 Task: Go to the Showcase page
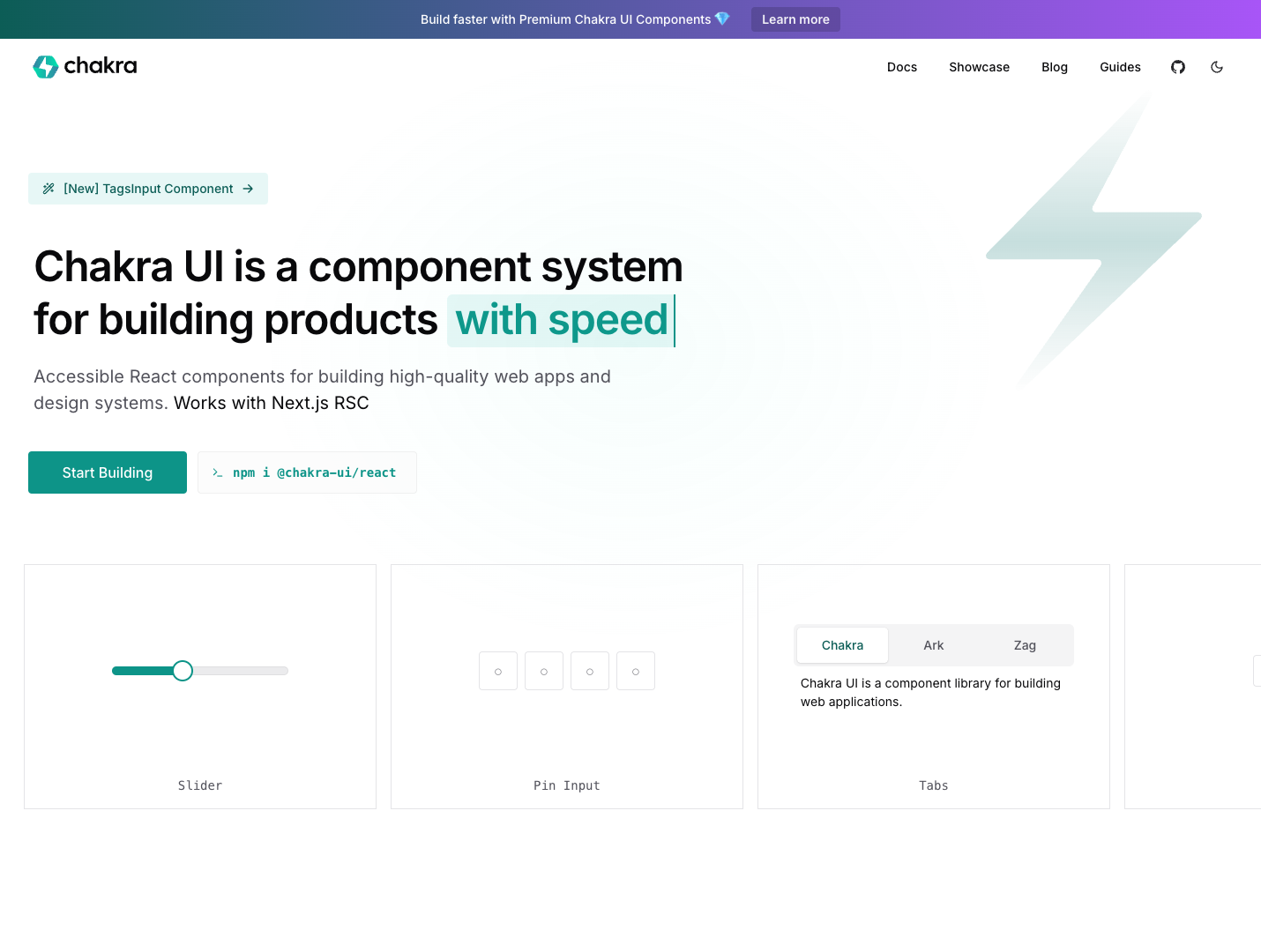pyautogui.click(x=979, y=67)
